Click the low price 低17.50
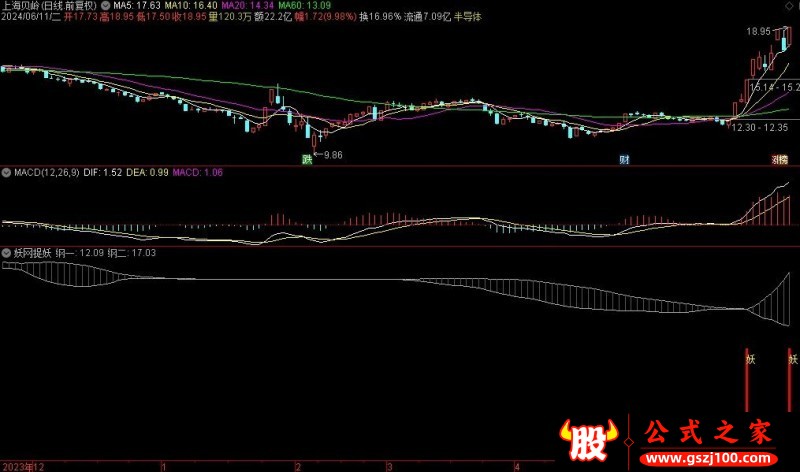This screenshot has width=800, height=472. [x=153, y=17]
